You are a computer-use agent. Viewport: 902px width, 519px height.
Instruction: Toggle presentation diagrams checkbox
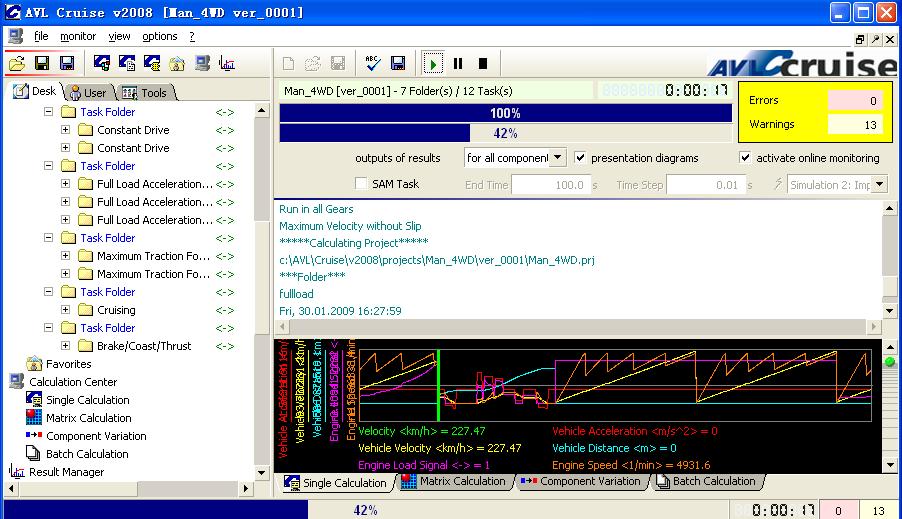pos(580,157)
